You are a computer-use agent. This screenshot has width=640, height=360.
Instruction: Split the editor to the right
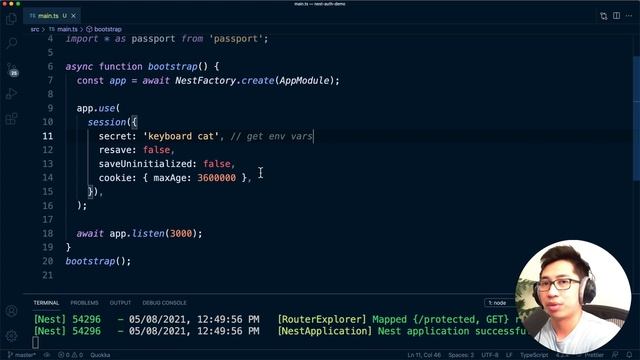[x=616, y=16]
